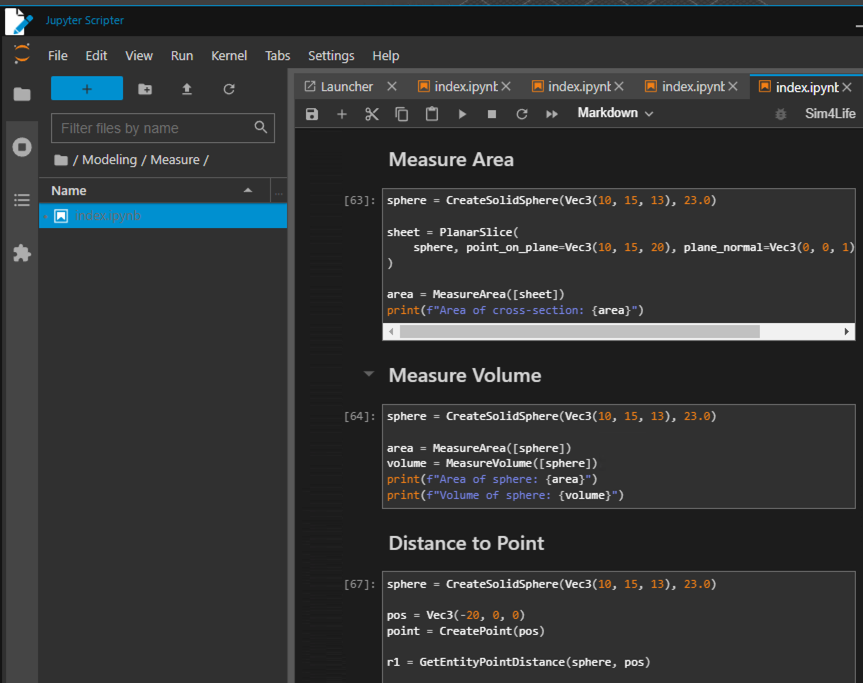Image resolution: width=863 pixels, height=683 pixels.
Task: Close the Launcher tab
Action: click(392, 86)
